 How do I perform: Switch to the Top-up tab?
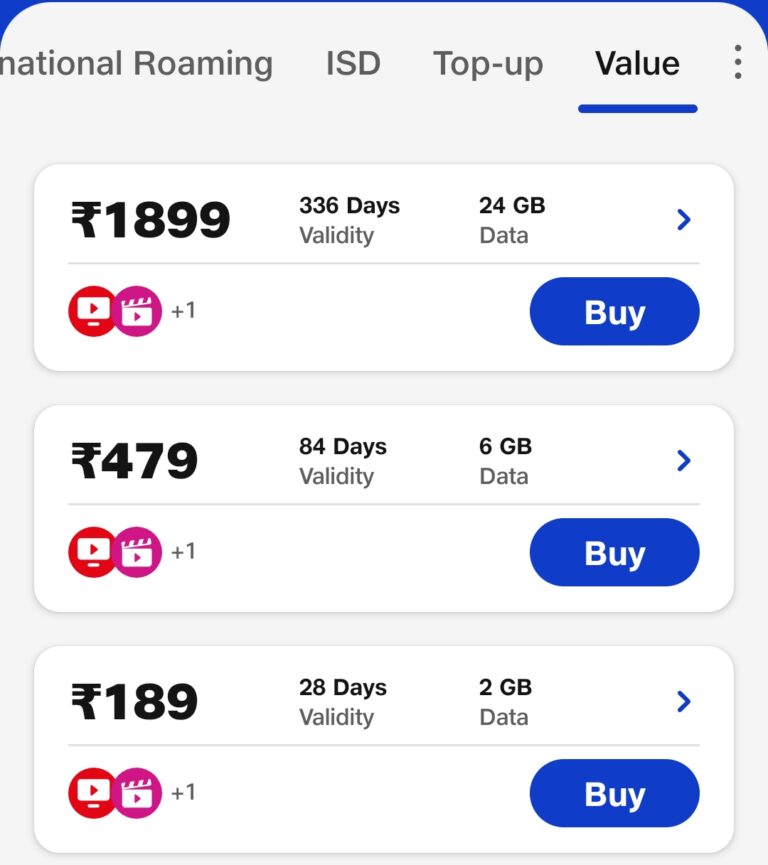coord(488,64)
